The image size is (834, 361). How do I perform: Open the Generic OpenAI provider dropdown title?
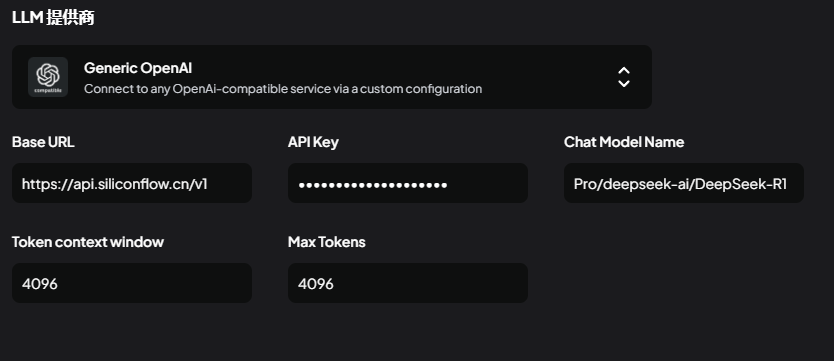(138, 68)
